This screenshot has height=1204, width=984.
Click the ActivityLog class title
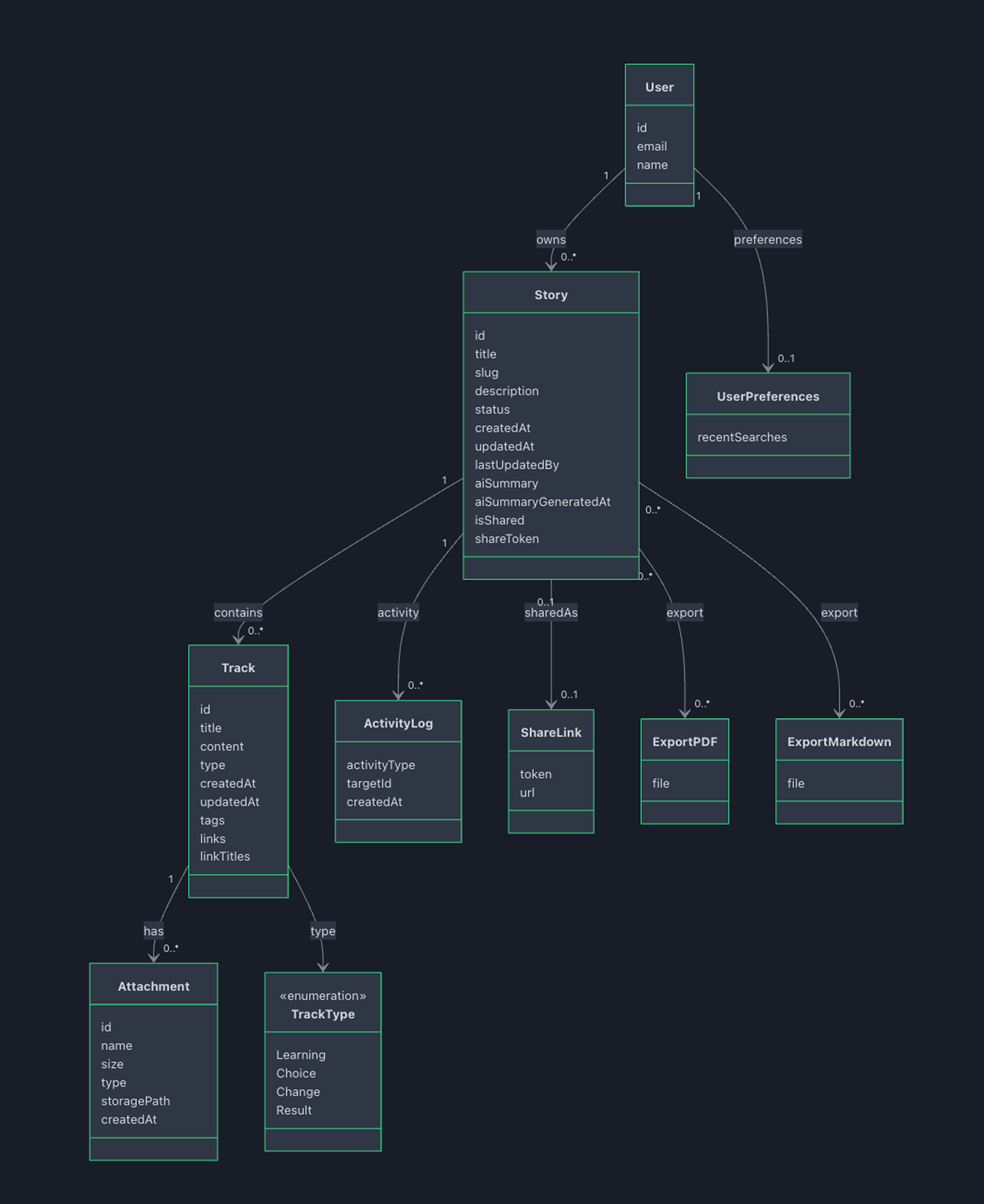click(x=397, y=723)
